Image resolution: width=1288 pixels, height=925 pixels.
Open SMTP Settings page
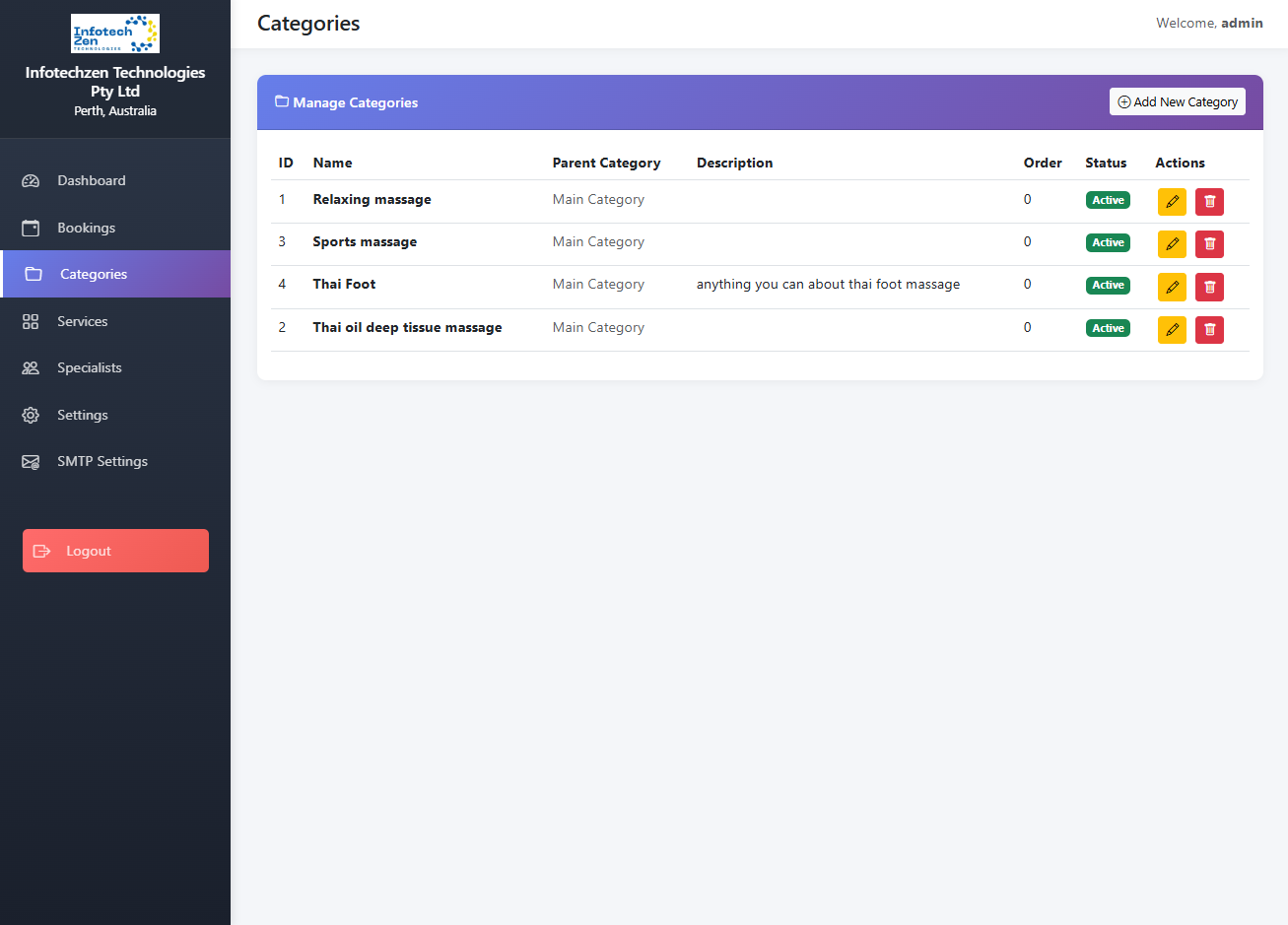coord(102,461)
